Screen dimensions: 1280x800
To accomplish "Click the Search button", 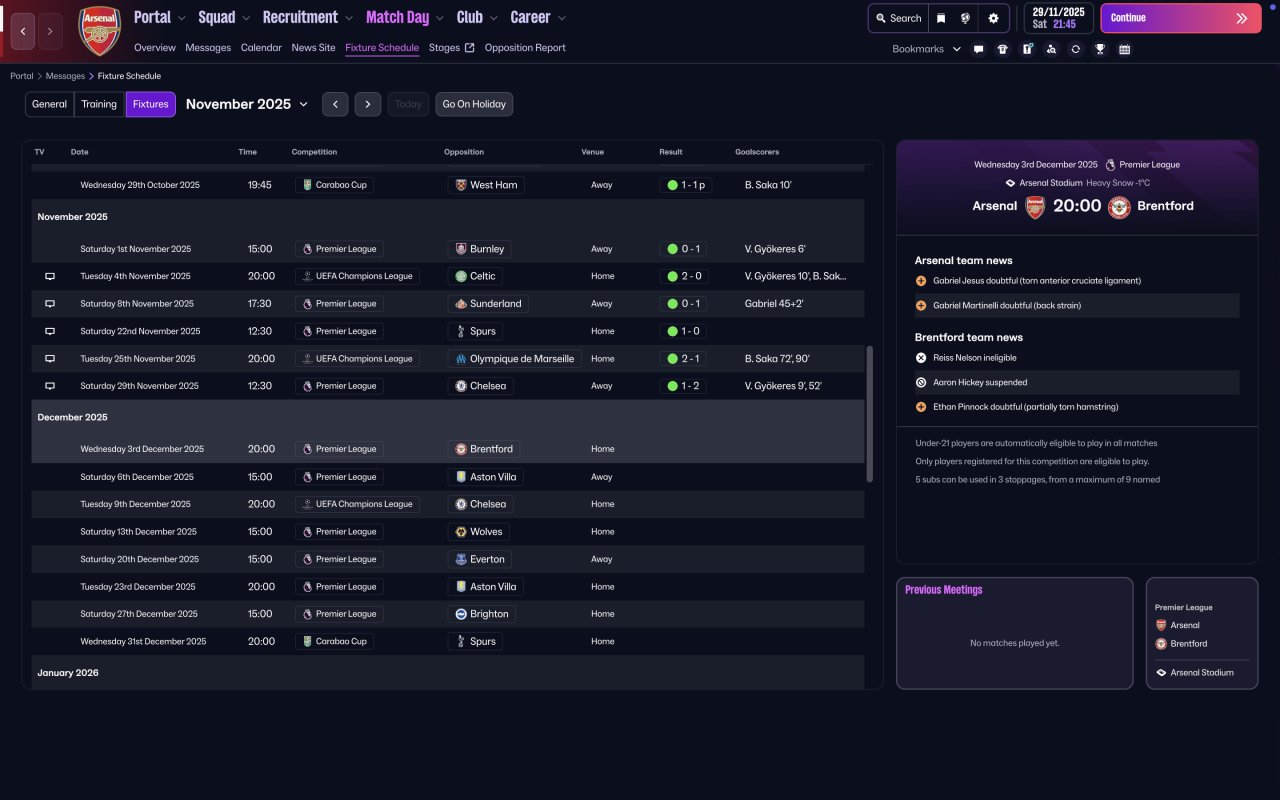I will pyautogui.click(x=897, y=18).
